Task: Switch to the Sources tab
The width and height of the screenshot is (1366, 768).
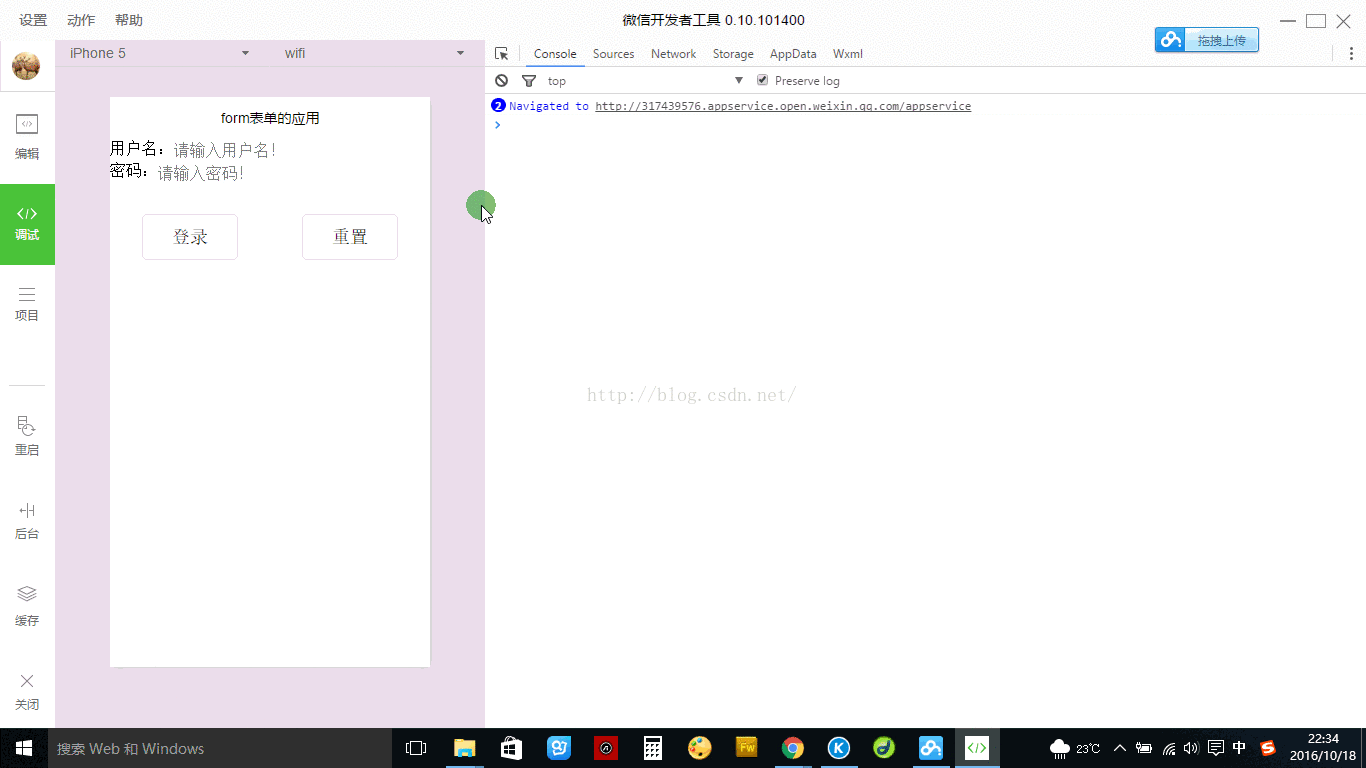Action: pyautogui.click(x=613, y=54)
